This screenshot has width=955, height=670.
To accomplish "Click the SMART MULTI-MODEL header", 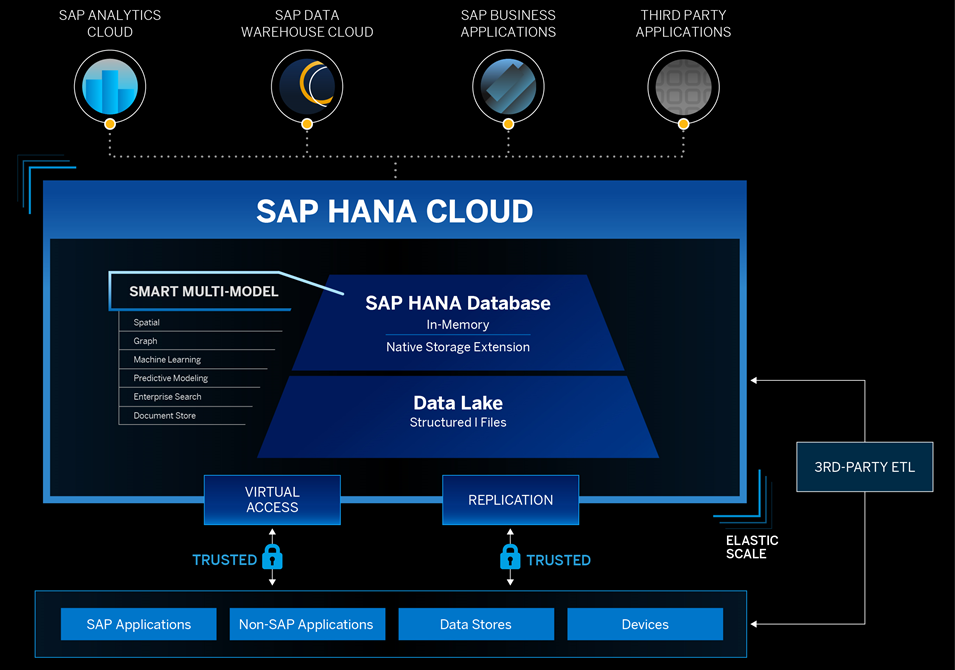I will coord(203,292).
